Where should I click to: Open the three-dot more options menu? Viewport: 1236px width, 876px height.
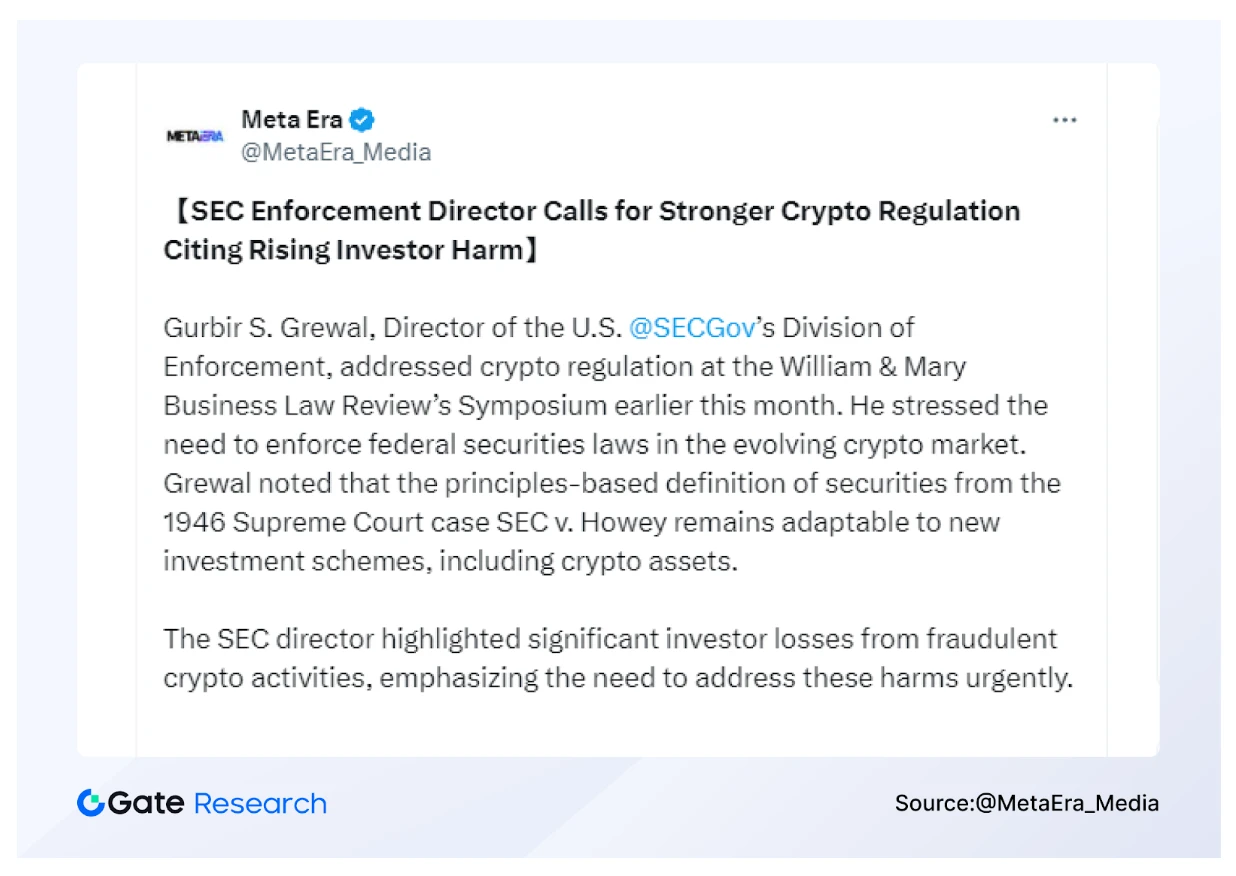pyautogui.click(x=1064, y=120)
